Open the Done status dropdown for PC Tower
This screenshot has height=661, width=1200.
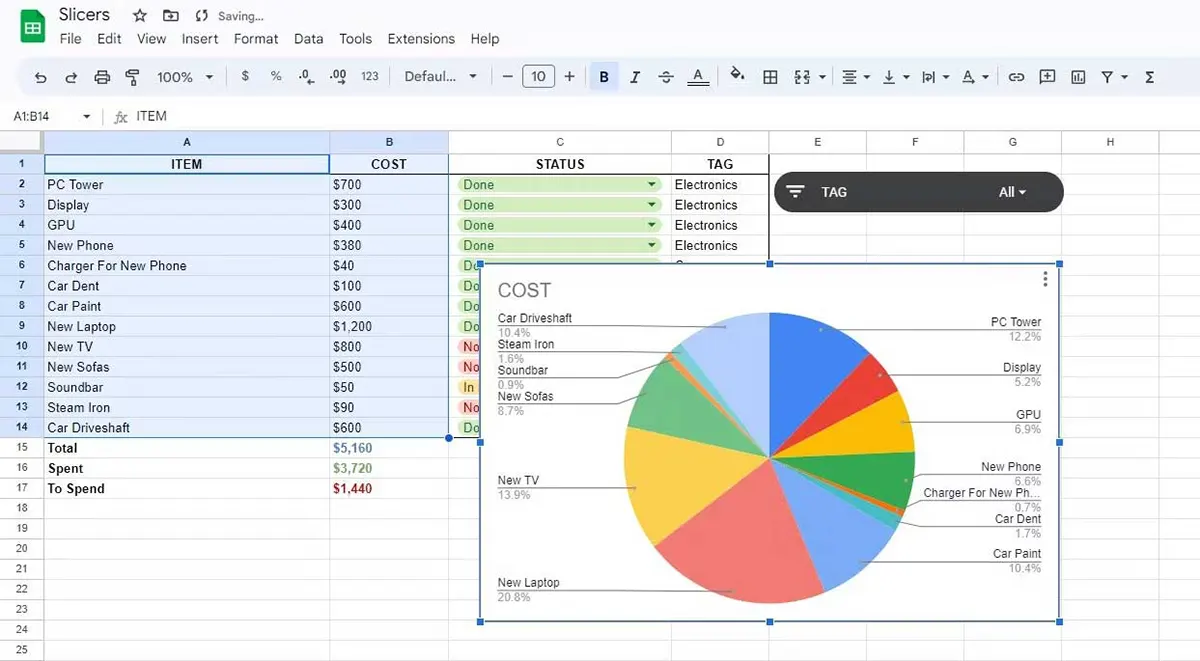651,184
